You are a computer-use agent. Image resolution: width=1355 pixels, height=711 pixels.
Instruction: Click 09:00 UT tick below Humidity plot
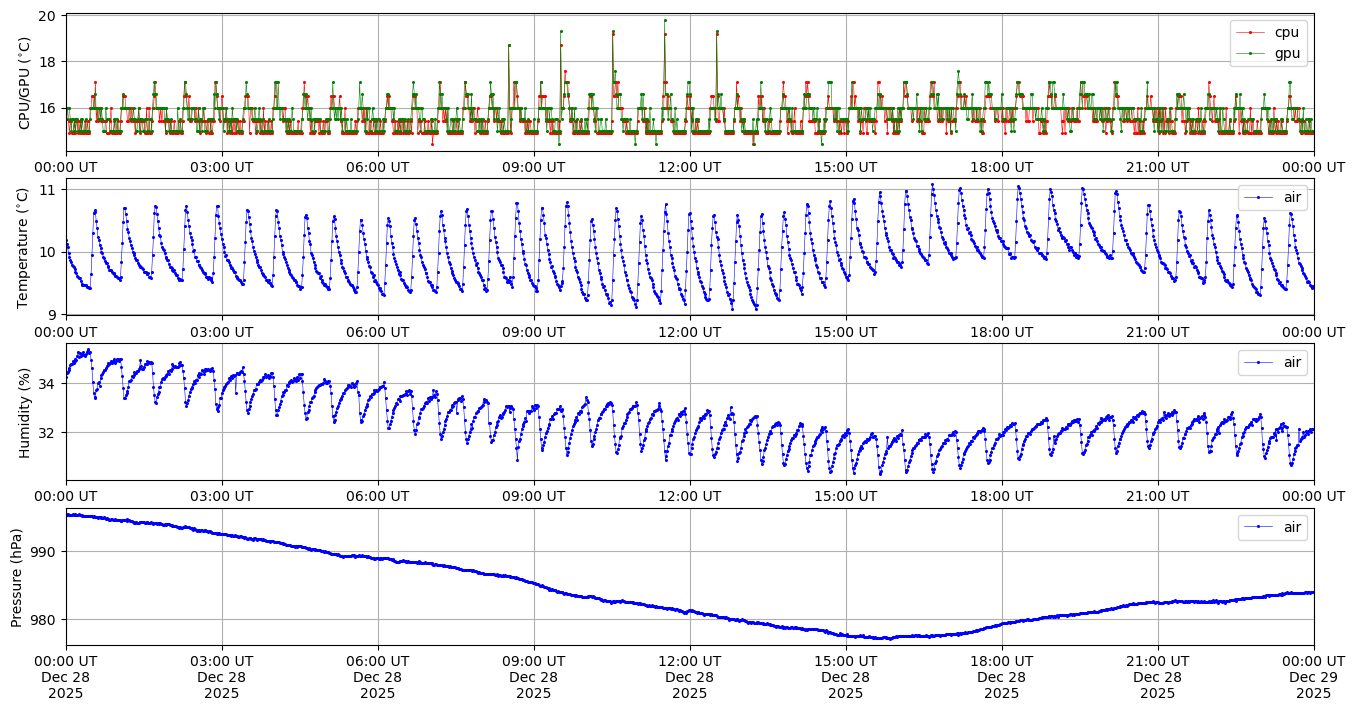534,497
